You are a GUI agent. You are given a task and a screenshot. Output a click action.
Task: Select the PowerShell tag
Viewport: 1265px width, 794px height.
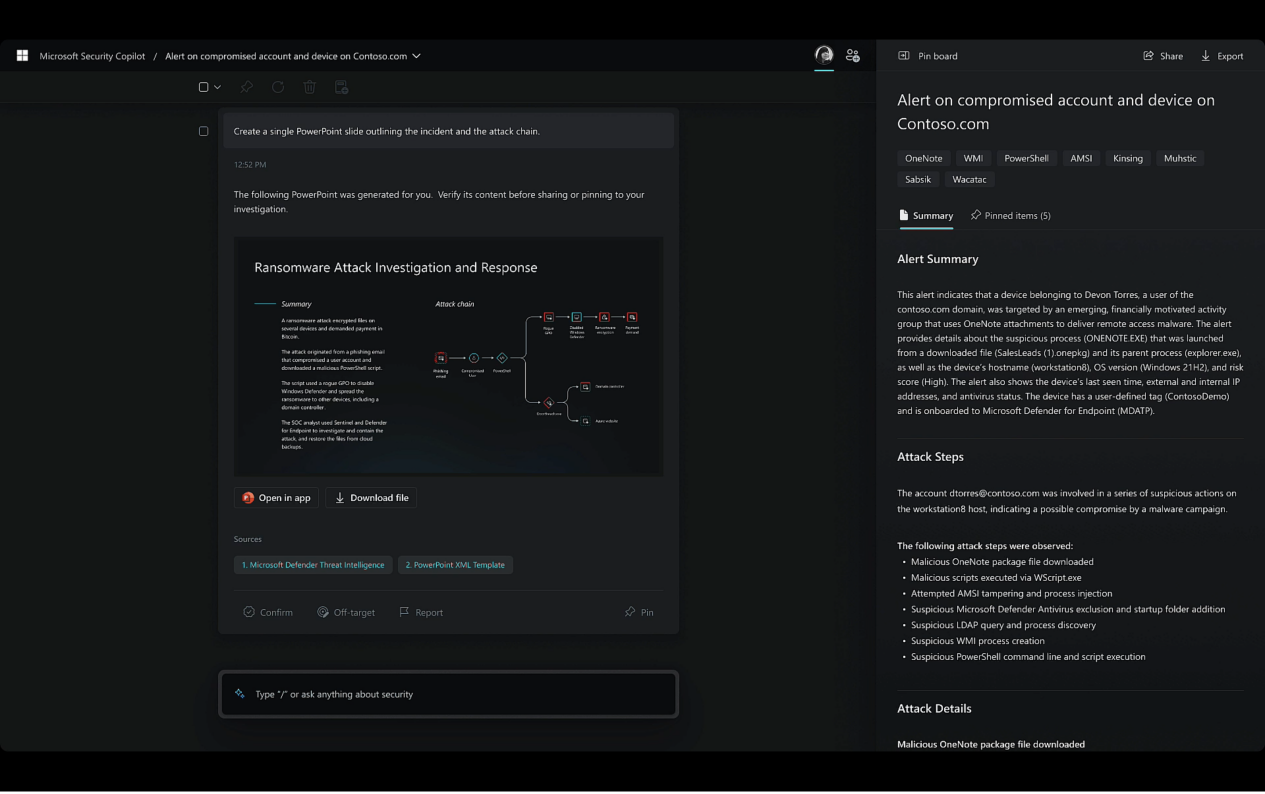1026,158
